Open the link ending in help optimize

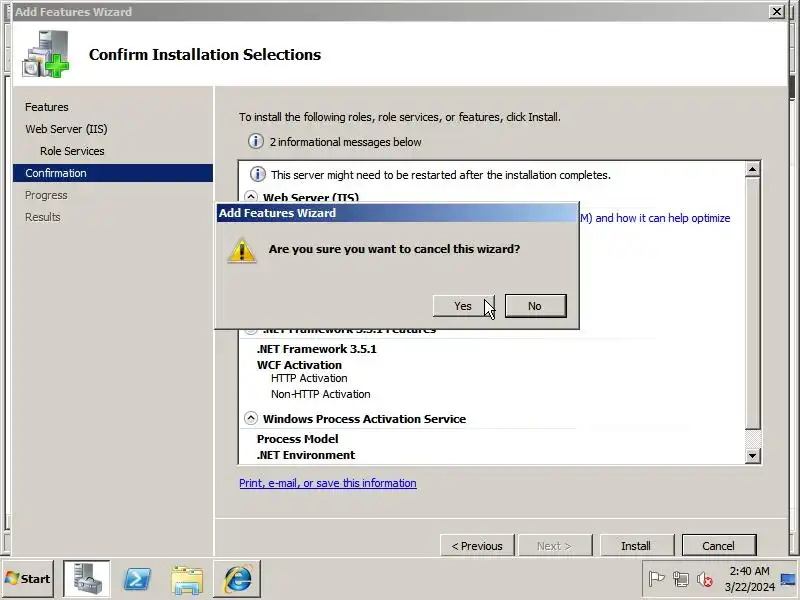[655, 218]
